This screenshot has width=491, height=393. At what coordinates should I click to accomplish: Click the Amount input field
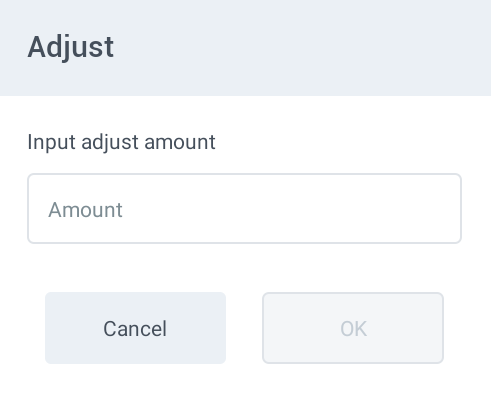244,209
